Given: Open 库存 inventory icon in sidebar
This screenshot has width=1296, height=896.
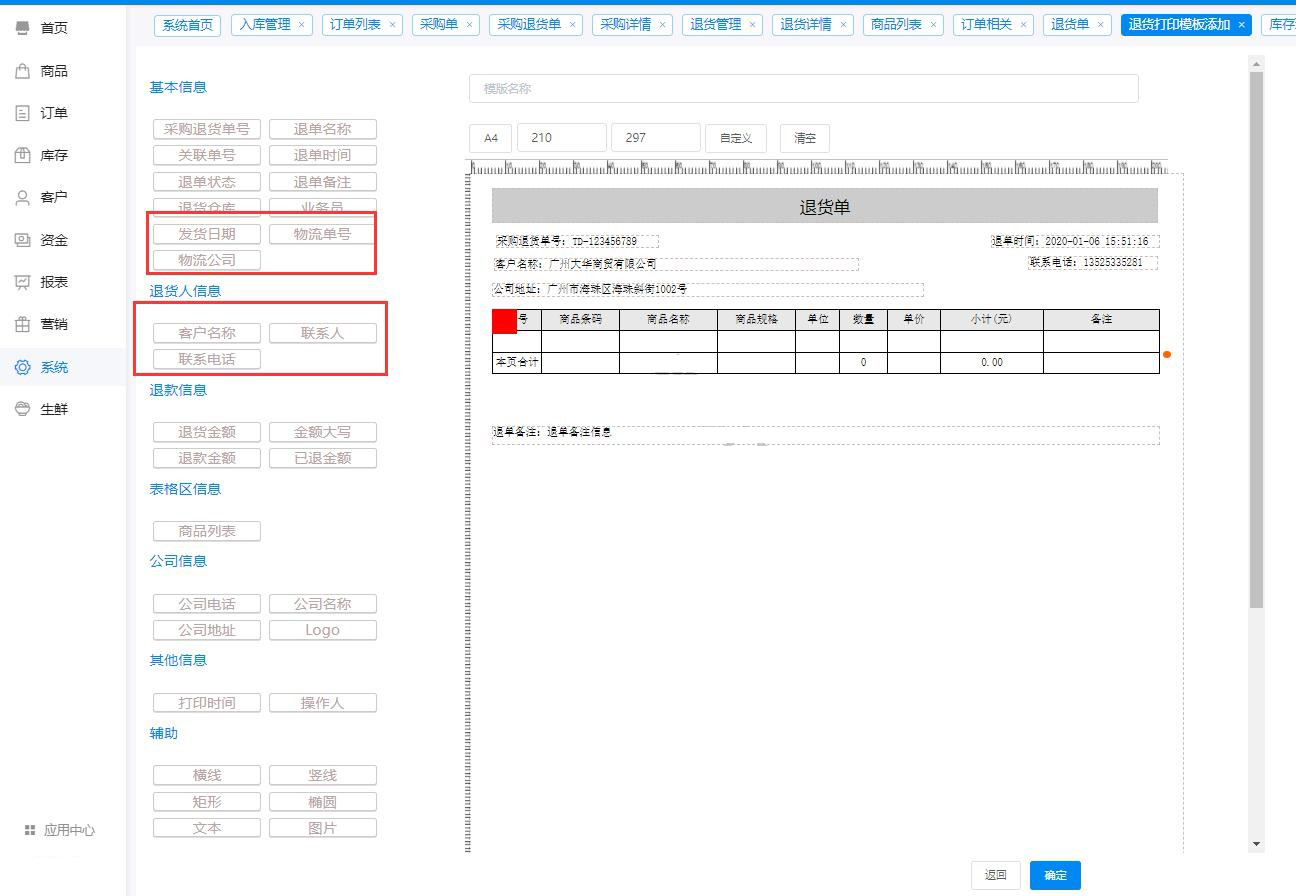Looking at the screenshot, I should click(22, 155).
